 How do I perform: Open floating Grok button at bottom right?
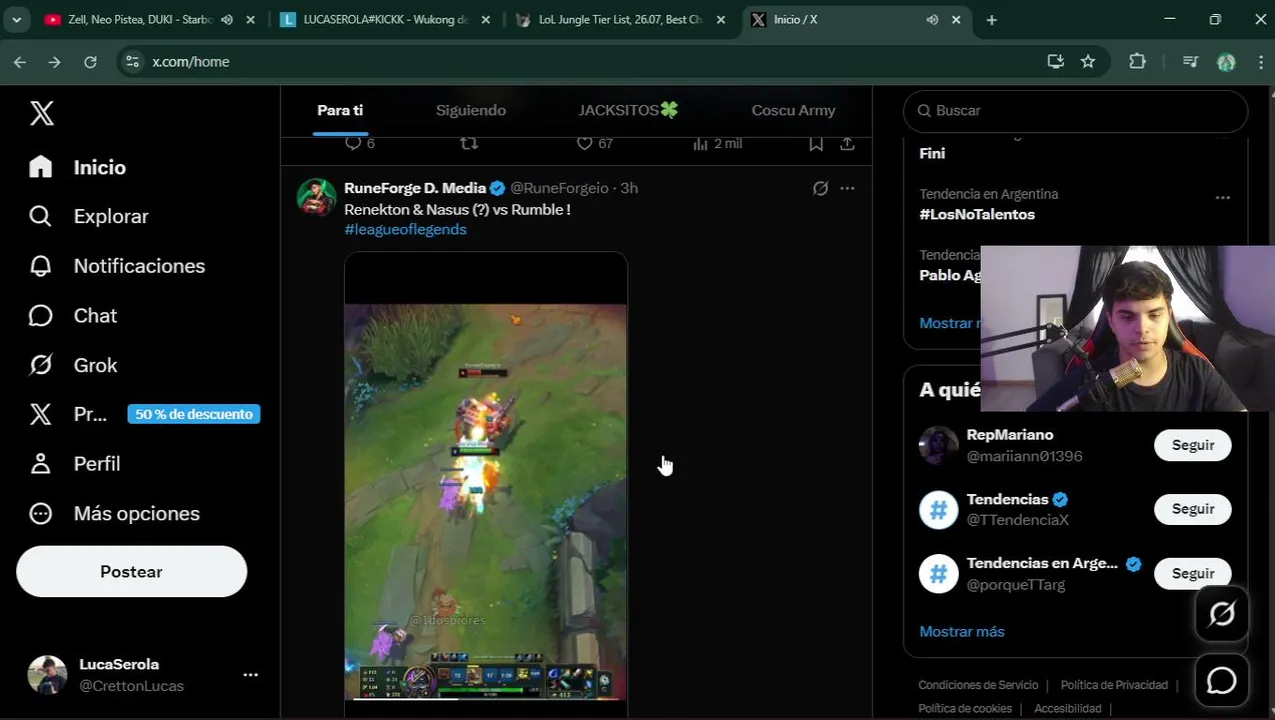(1221, 614)
